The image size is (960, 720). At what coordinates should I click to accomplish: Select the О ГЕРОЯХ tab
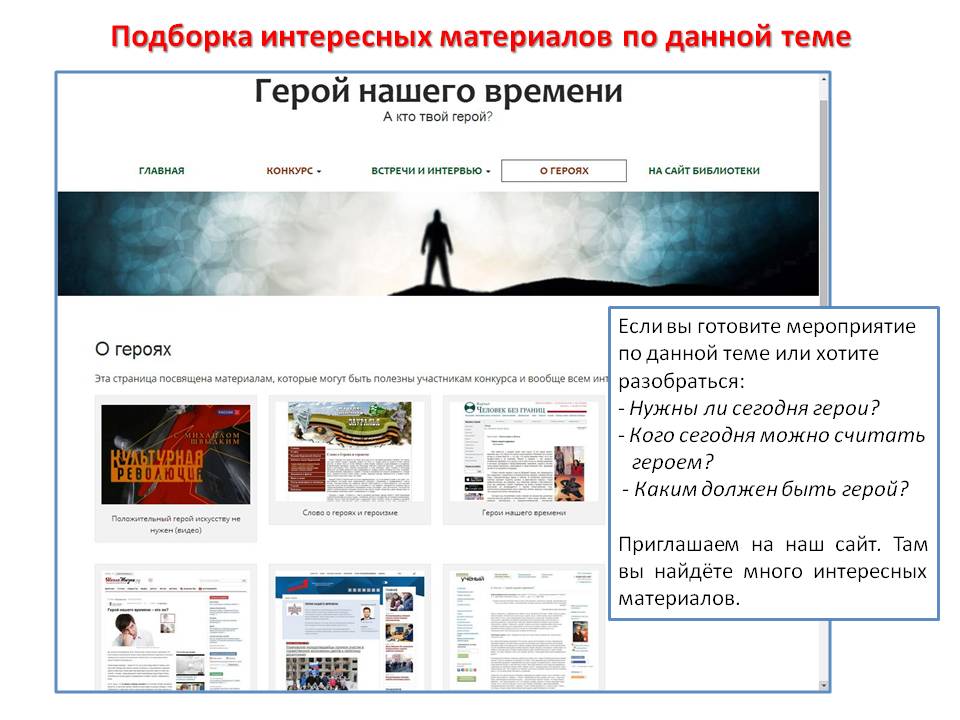pos(564,171)
